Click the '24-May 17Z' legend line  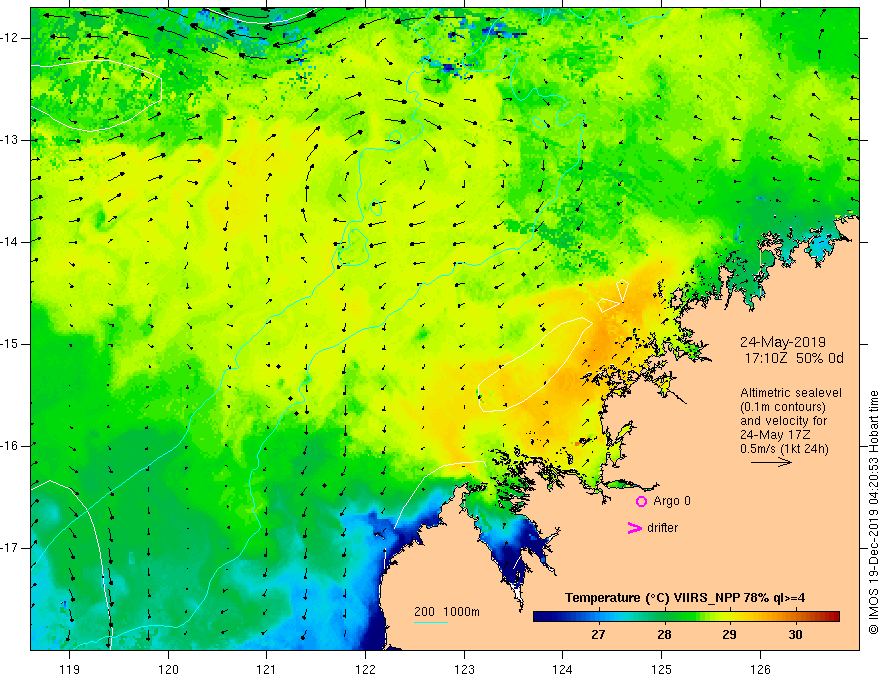[774, 435]
